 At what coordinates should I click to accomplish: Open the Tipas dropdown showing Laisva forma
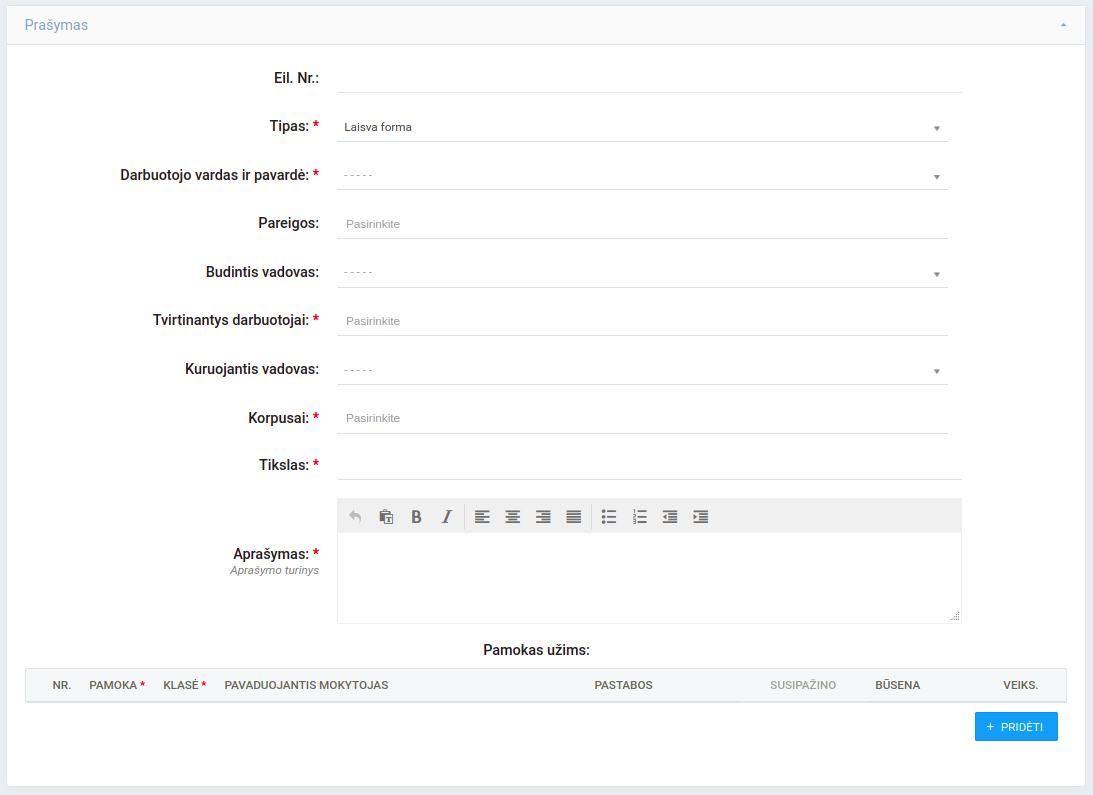point(642,128)
